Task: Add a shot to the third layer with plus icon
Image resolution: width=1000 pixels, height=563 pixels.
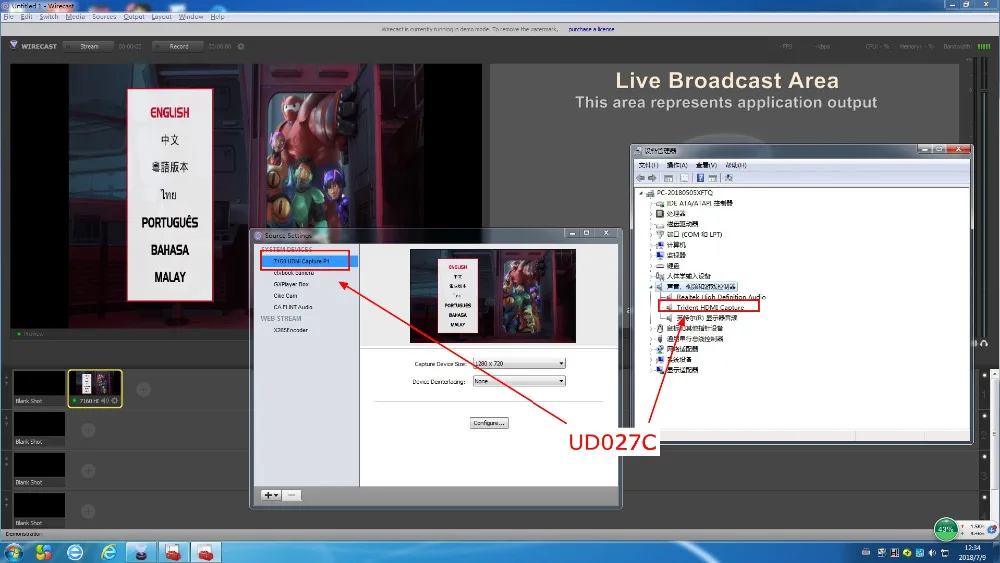Action: click(x=88, y=471)
